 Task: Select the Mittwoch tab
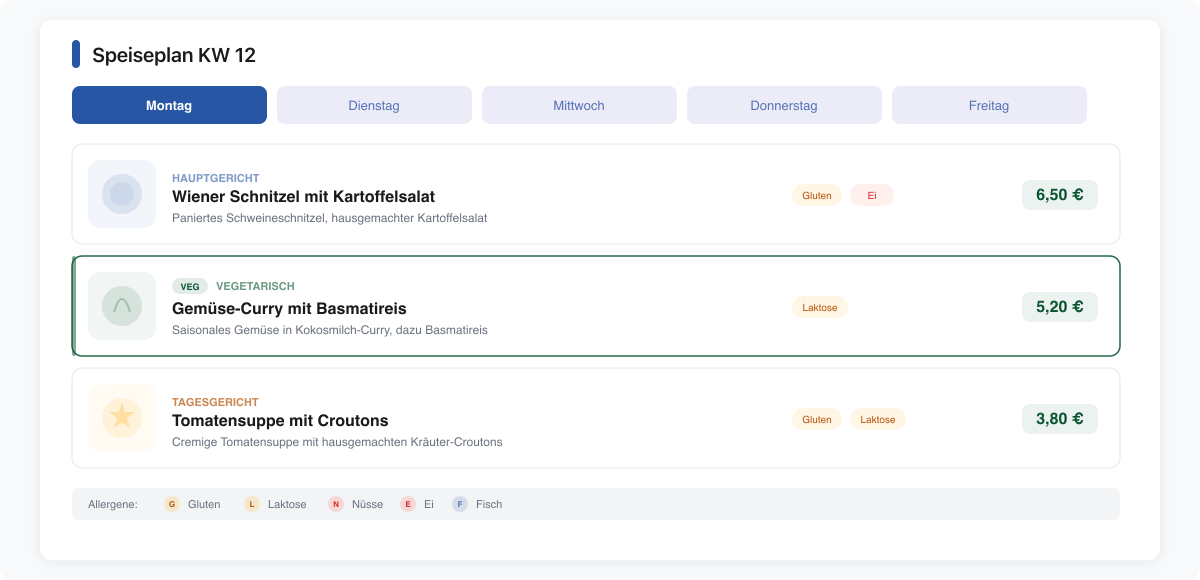click(x=579, y=104)
